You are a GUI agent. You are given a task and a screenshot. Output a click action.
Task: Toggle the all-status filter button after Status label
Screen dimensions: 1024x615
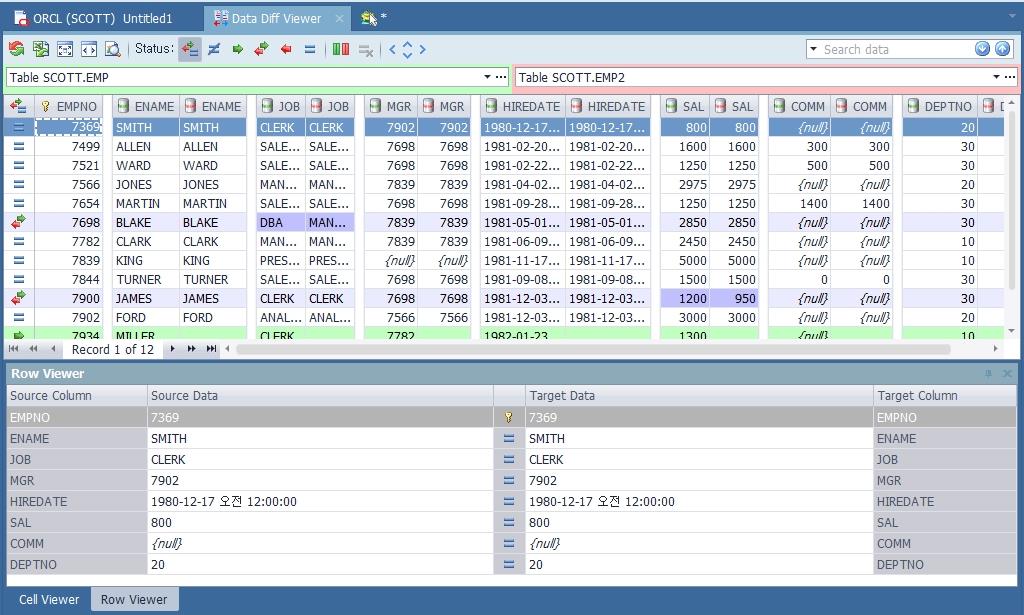point(190,49)
